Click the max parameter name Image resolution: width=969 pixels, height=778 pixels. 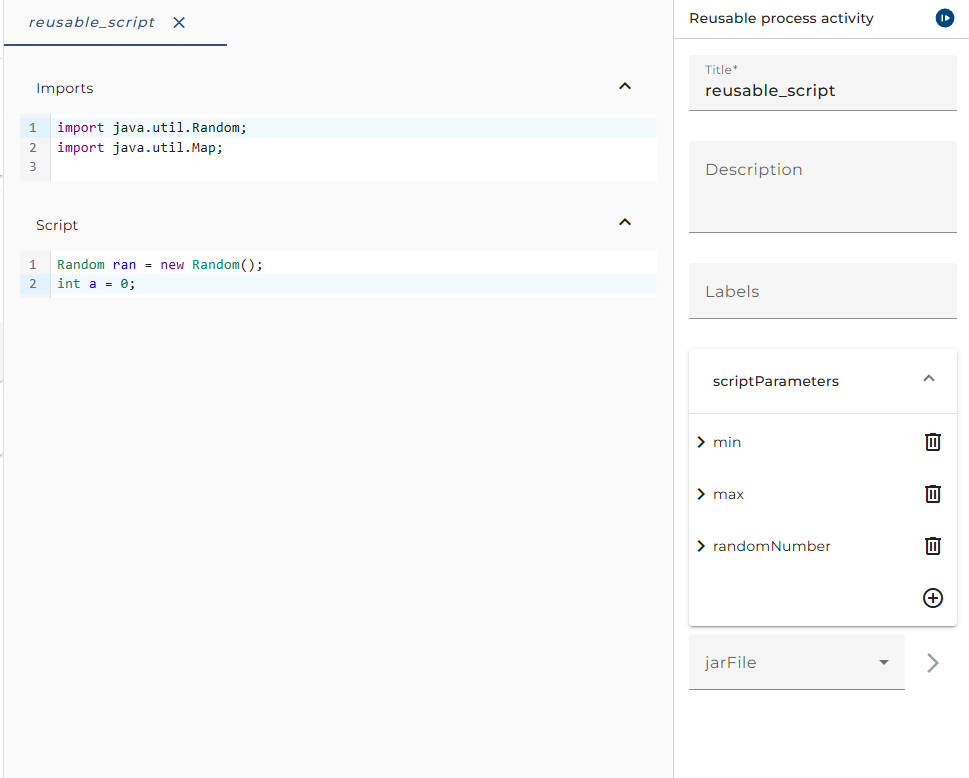(728, 494)
